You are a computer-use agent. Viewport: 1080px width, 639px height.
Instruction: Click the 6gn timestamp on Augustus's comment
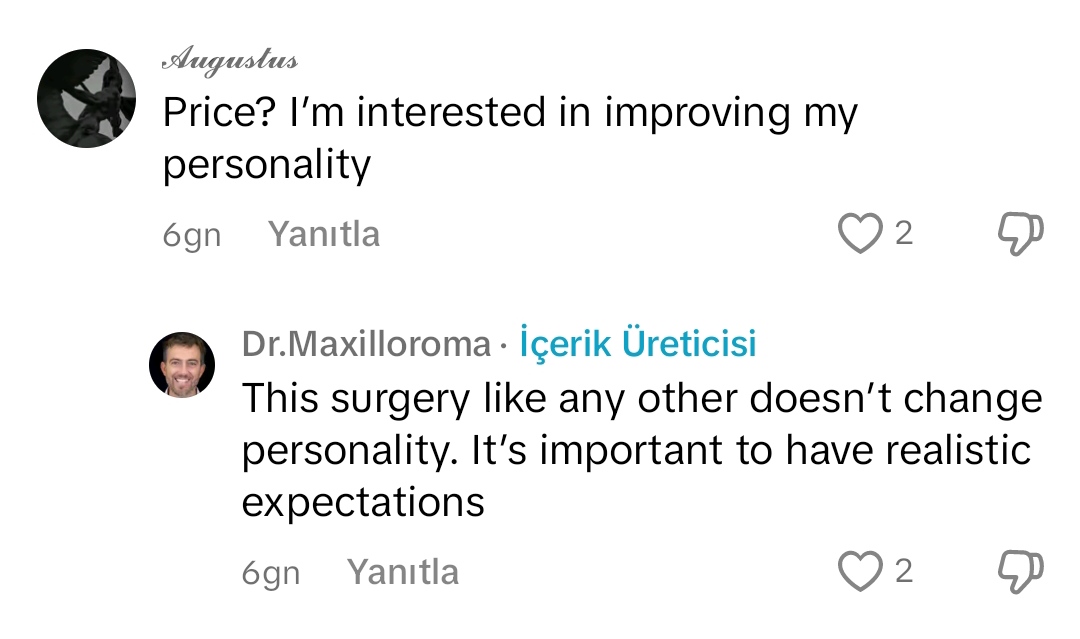click(x=191, y=236)
